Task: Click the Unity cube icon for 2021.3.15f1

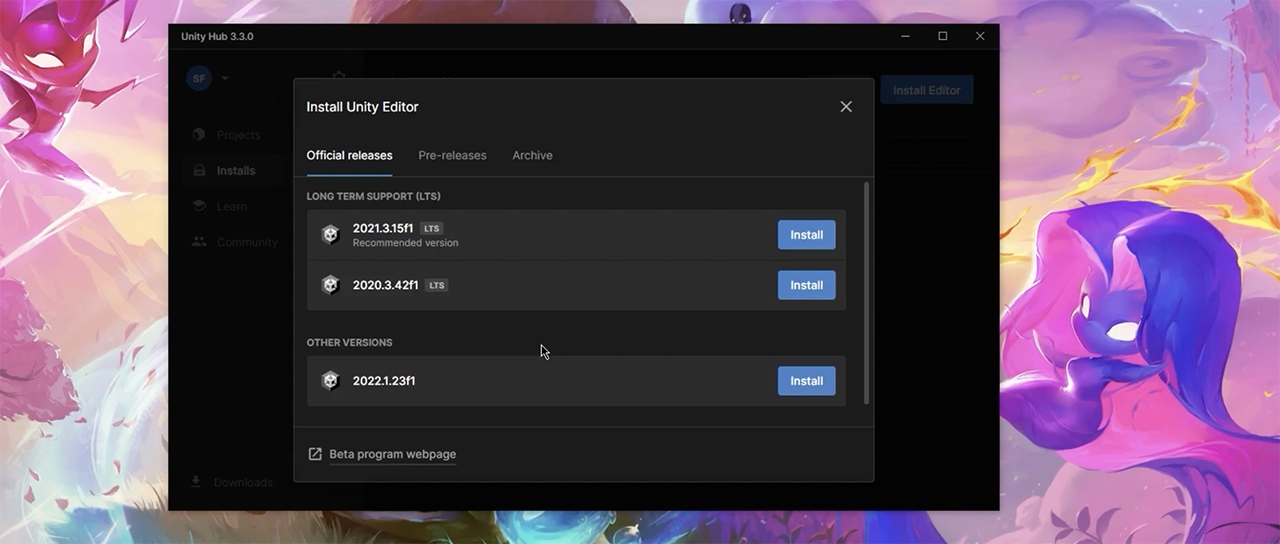Action: [x=330, y=235]
